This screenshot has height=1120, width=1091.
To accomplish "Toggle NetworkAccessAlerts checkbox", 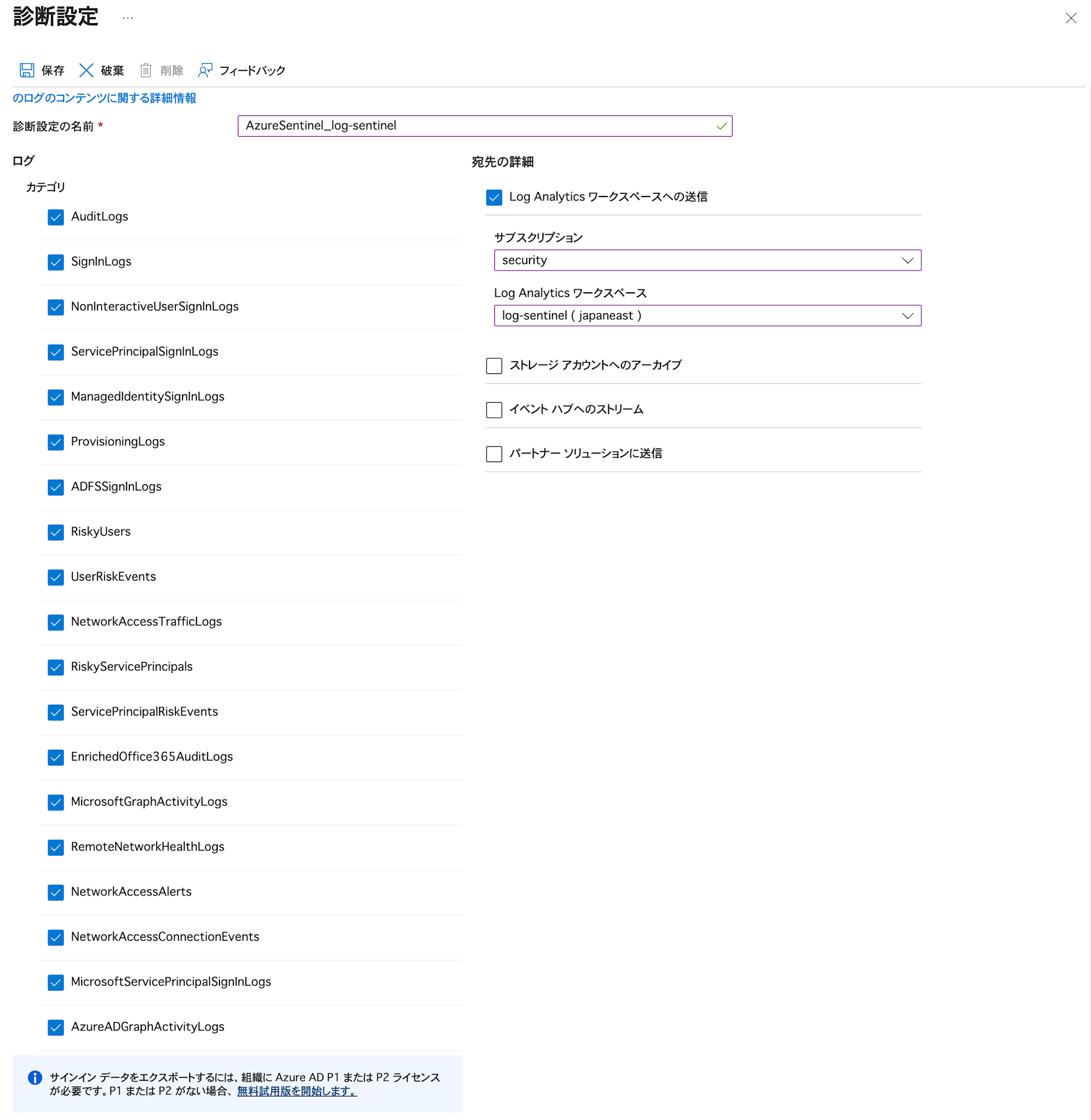I will [55, 893].
